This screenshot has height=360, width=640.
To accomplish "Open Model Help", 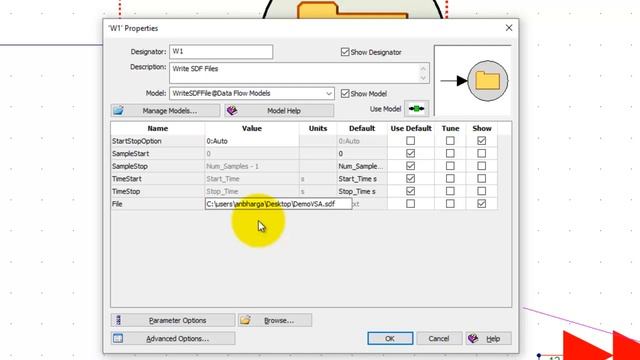I will pos(279,111).
